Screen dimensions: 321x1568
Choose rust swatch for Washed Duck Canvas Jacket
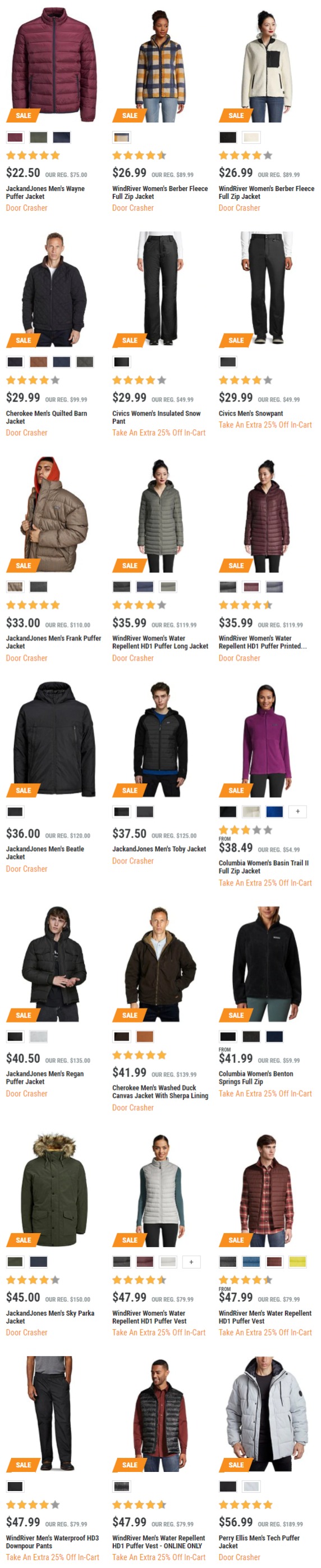click(x=145, y=1037)
